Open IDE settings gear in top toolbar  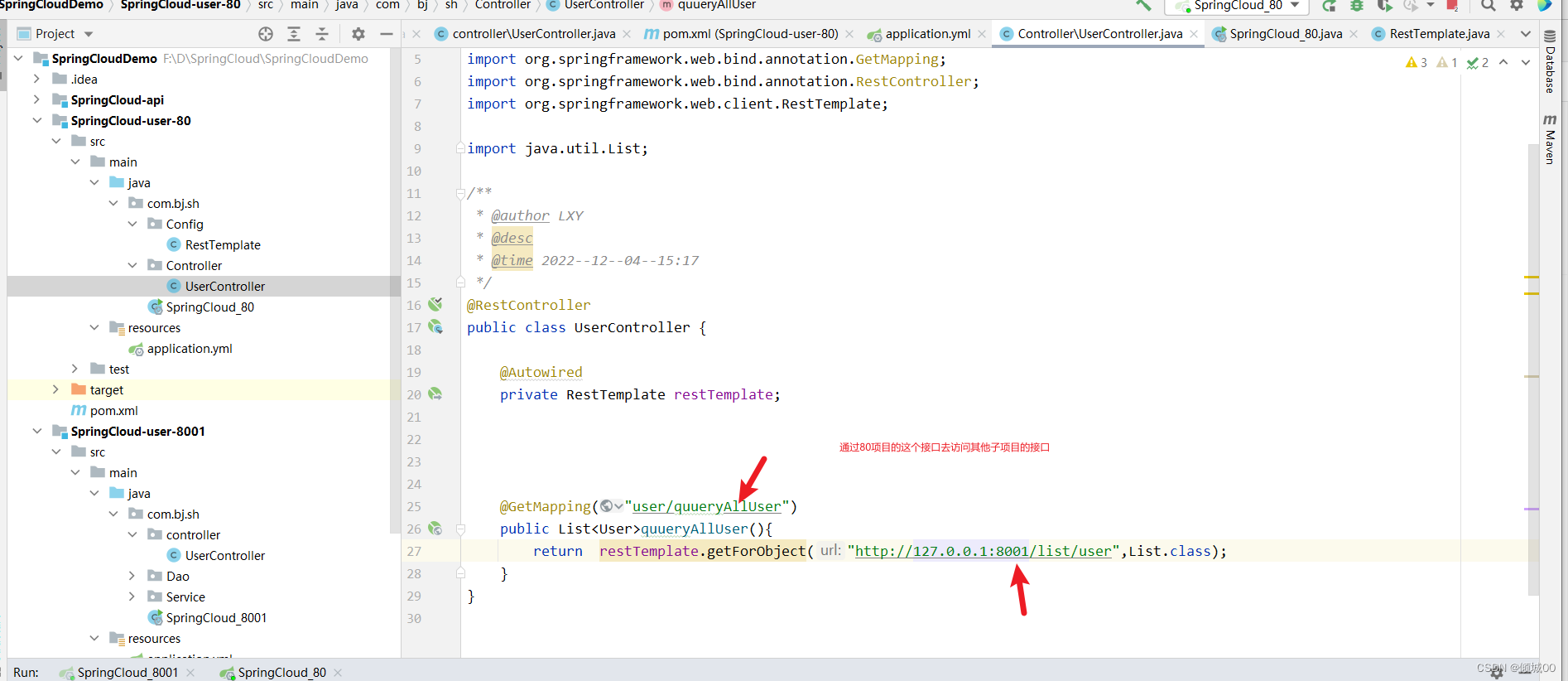tap(1517, 6)
